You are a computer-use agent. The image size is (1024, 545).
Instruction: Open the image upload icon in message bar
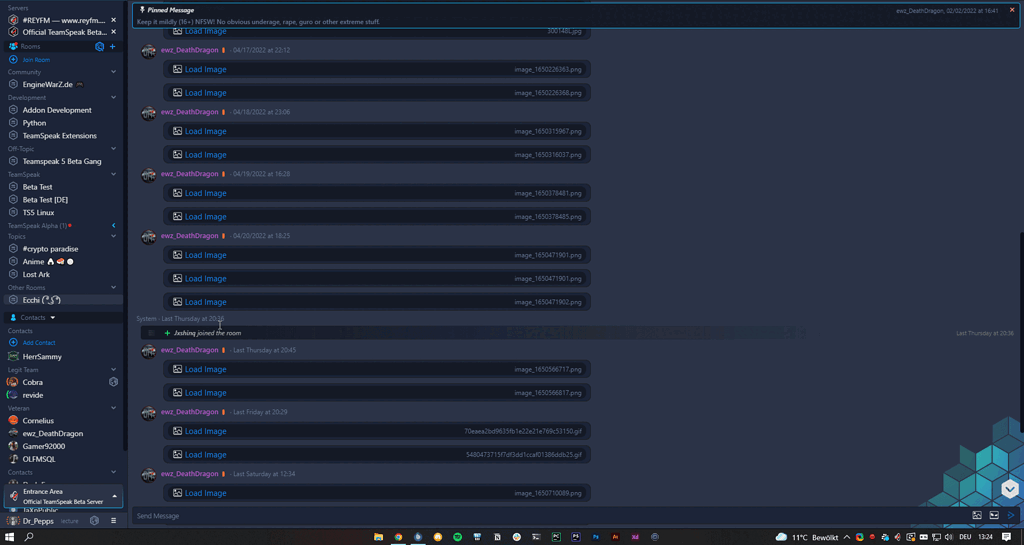(x=977, y=516)
